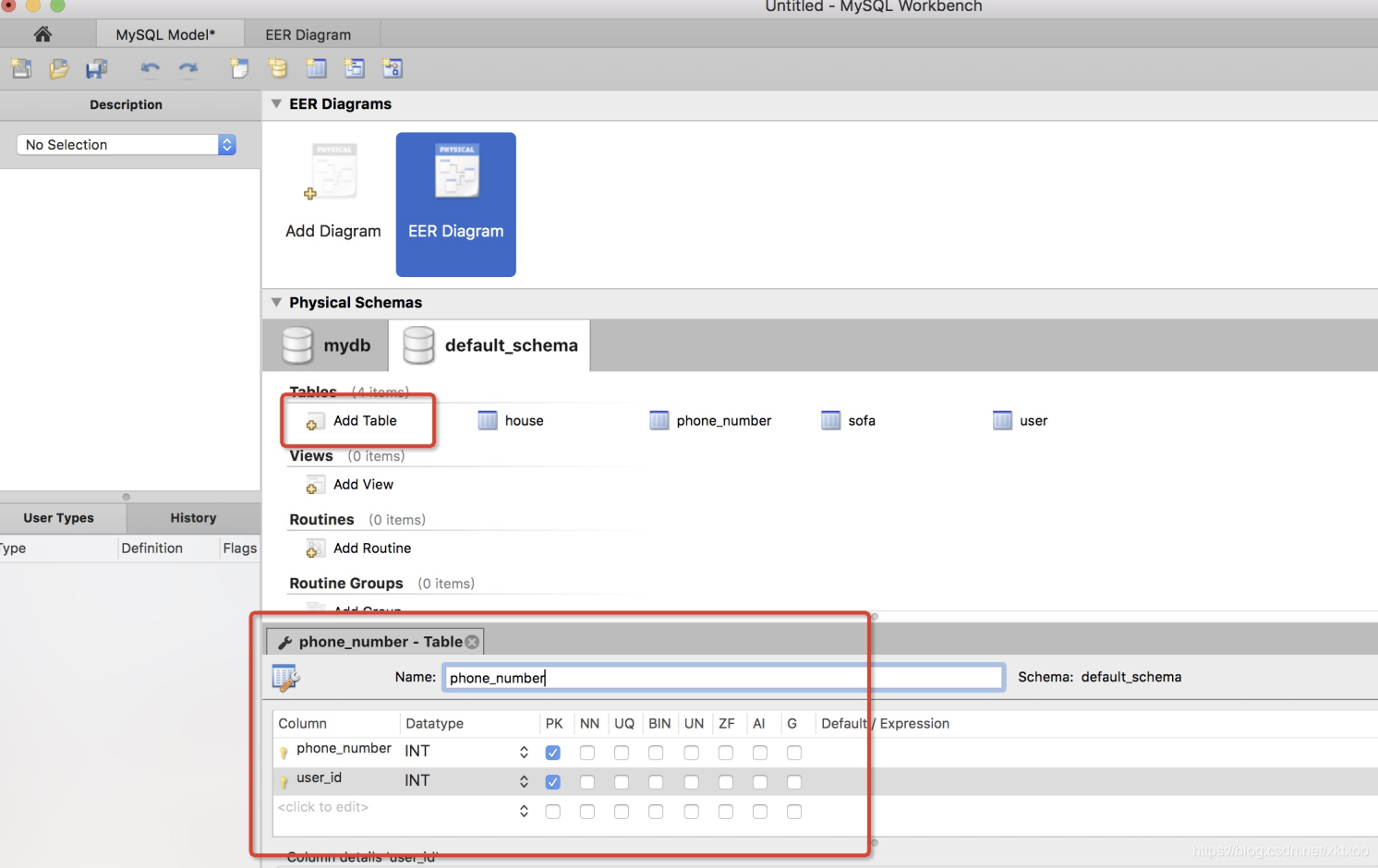Select the user_id column name cell
This screenshot has width=1378, height=868.
point(319,778)
